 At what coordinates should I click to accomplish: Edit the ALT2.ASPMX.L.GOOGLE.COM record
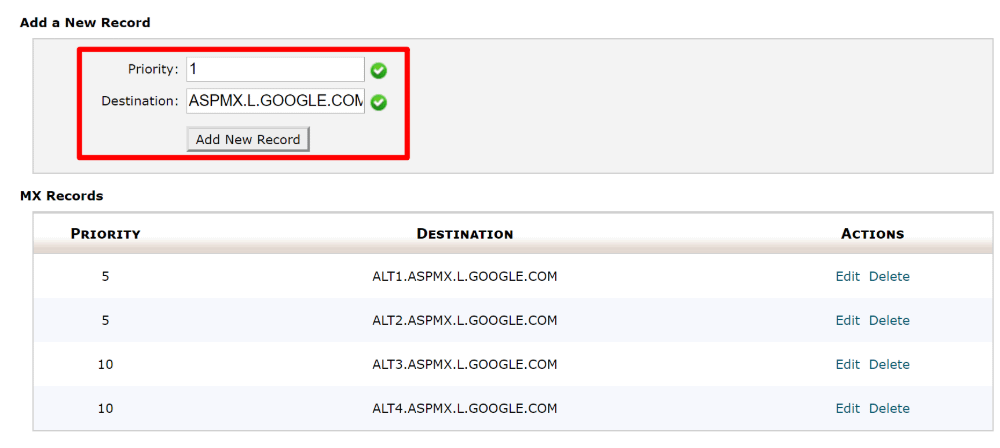(x=848, y=320)
